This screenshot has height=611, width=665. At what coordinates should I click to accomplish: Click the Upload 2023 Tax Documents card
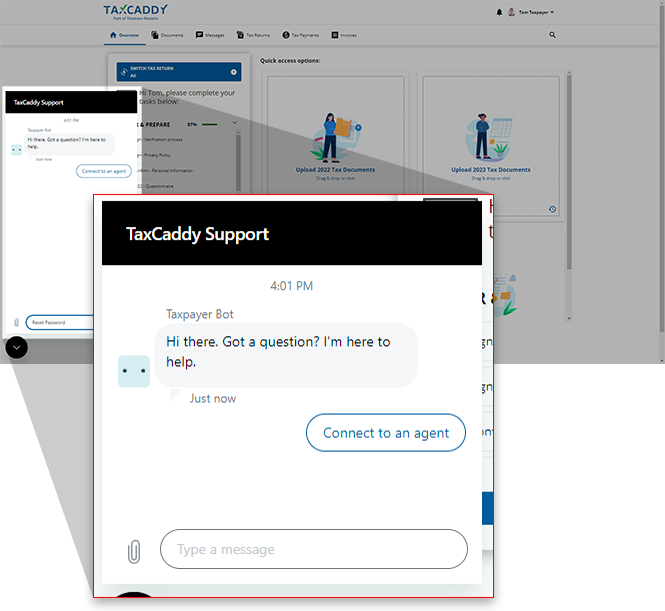[x=491, y=146]
